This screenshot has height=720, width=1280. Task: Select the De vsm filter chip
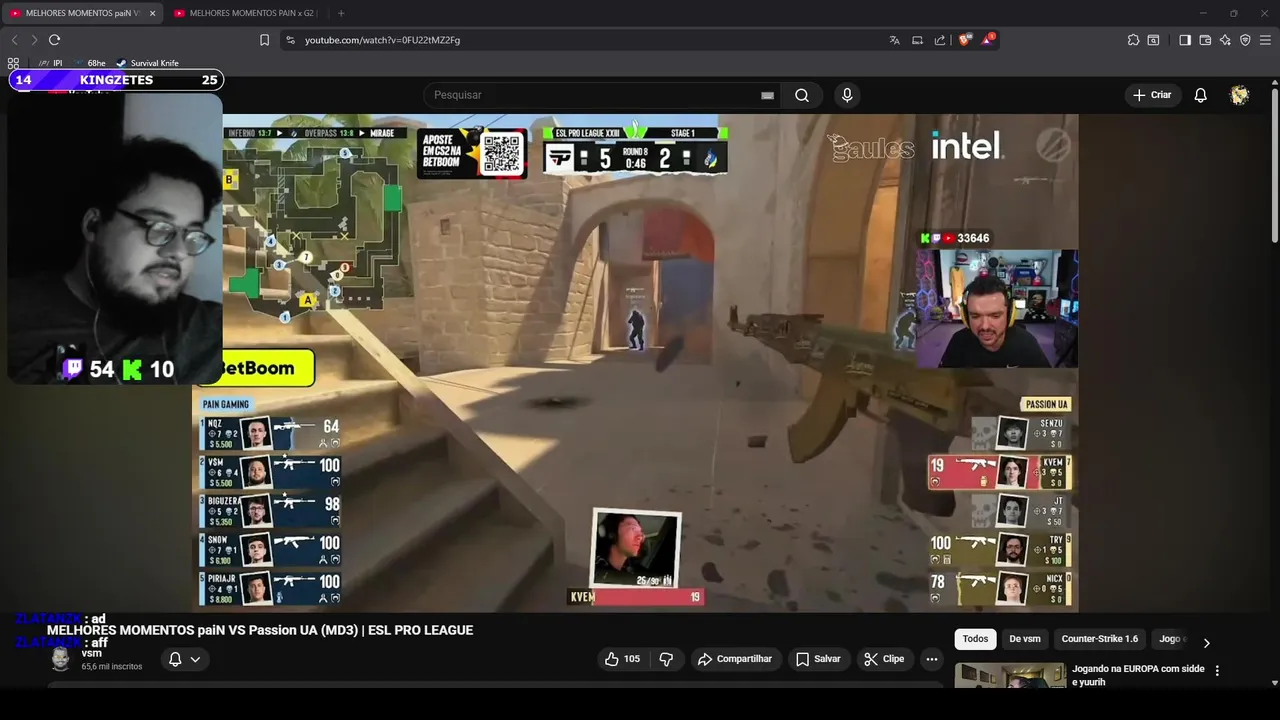pos(1025,639)
